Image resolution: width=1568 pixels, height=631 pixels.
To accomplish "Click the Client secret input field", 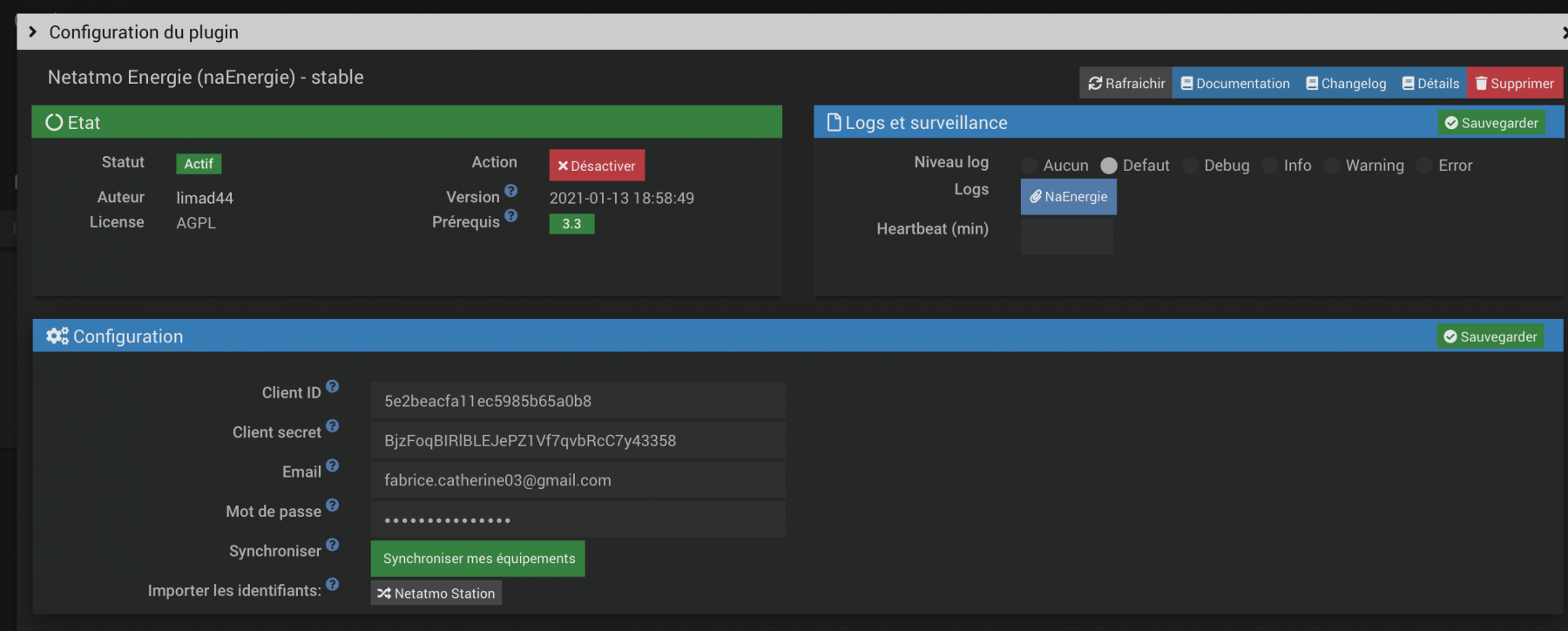I will coord(578,440).
